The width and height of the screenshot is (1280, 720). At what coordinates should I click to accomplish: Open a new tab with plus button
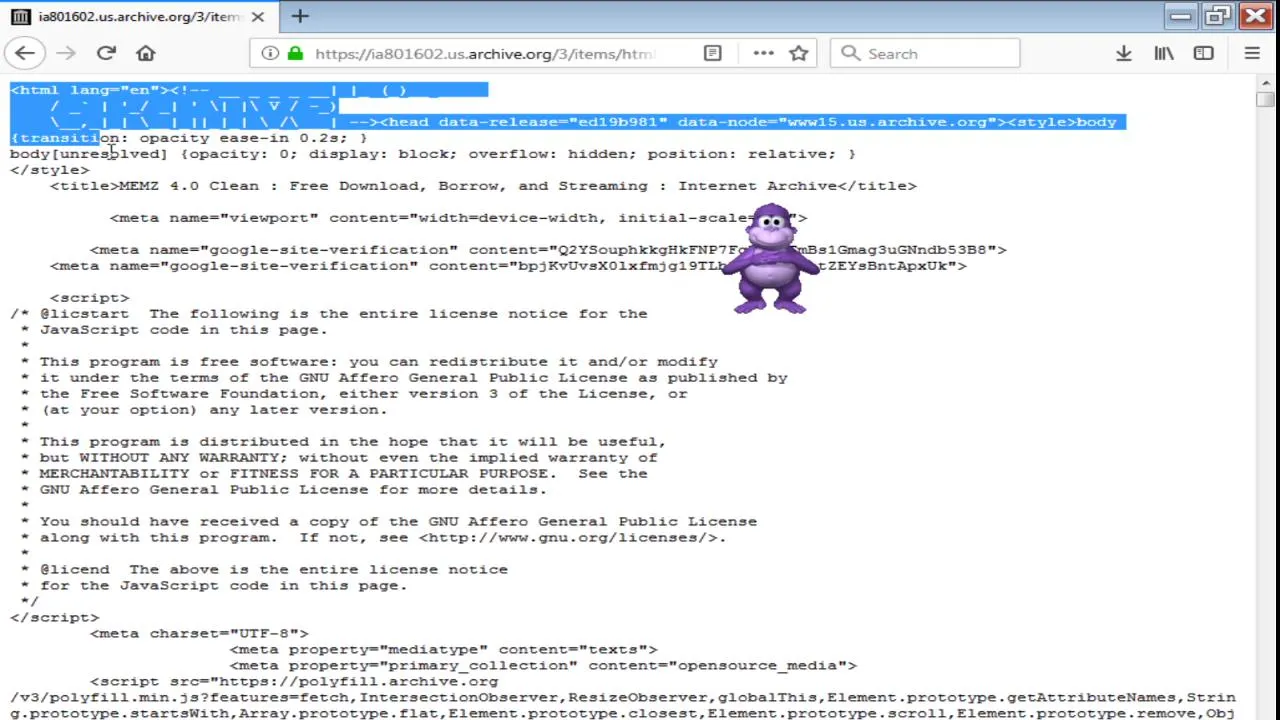point(300,16)
